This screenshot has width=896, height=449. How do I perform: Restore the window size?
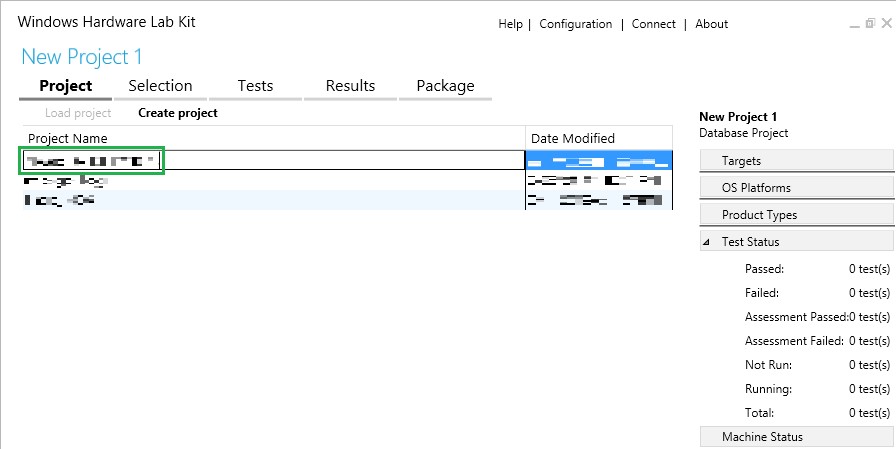(x=870, y=23)
